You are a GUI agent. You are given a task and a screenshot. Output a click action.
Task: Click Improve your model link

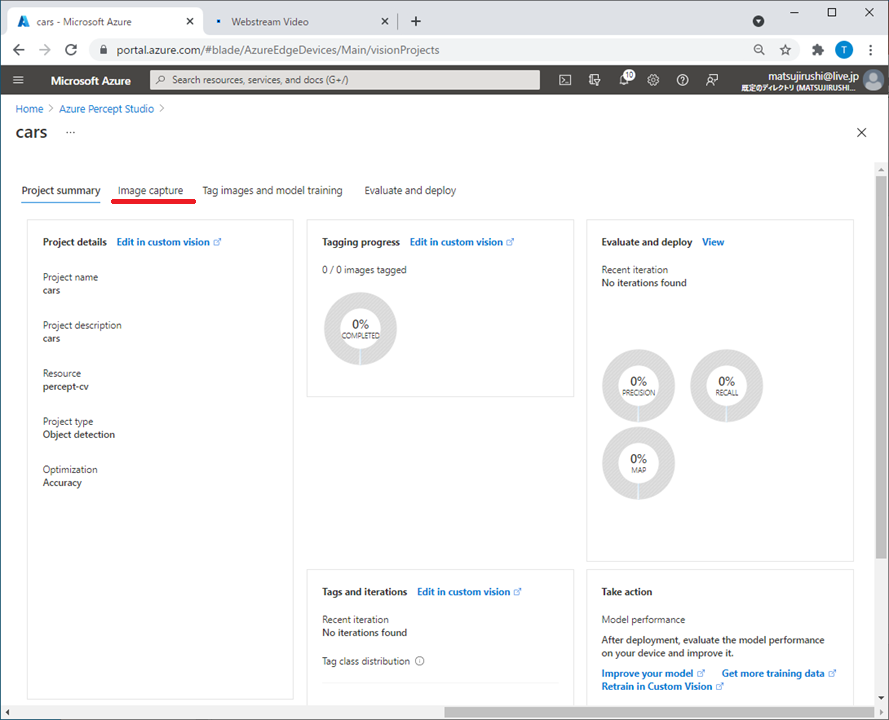pyautogui.click(x=653, y=674)
